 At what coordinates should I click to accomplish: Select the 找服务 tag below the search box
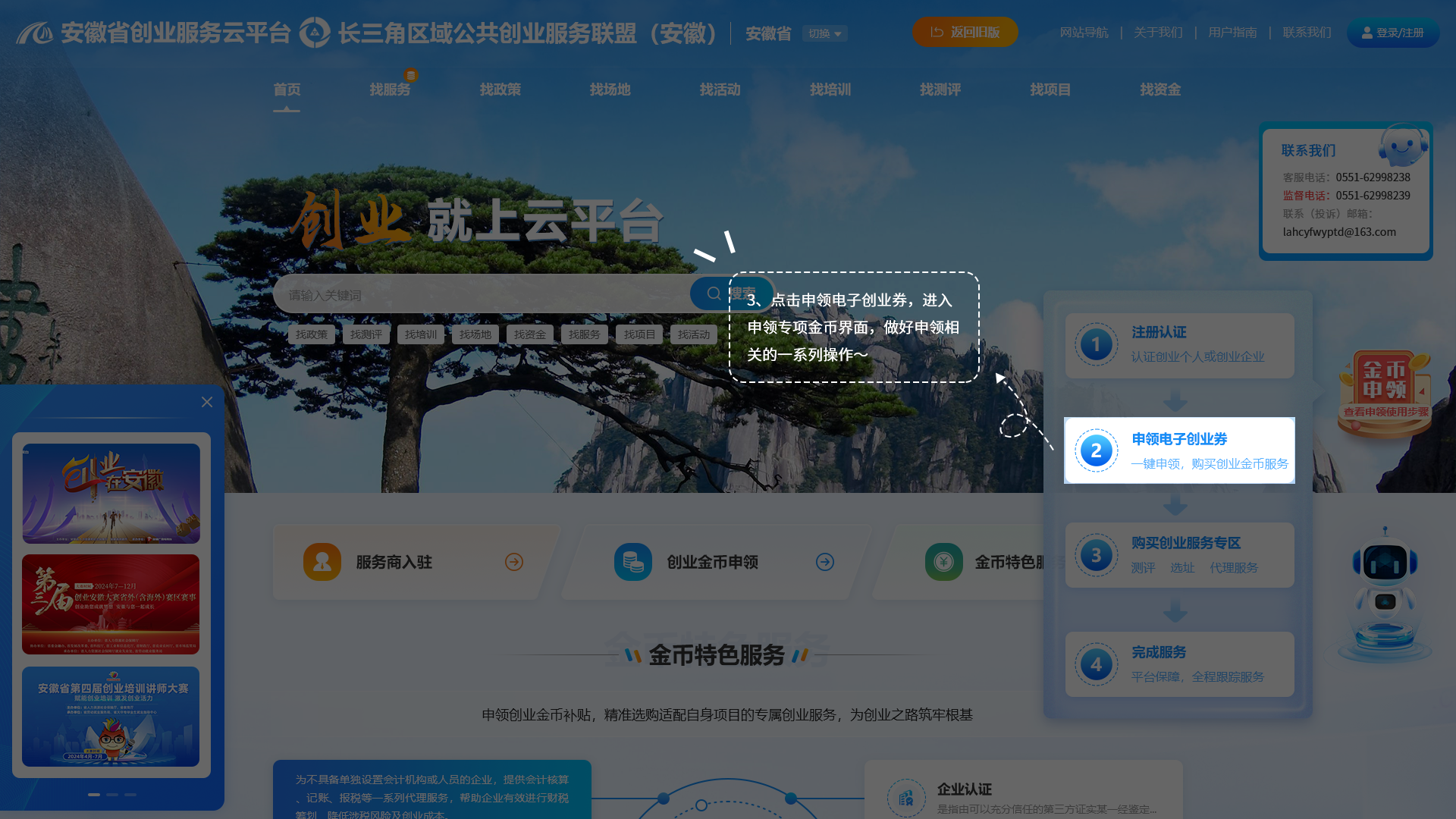pyautogui.click(x=585, y=334)
